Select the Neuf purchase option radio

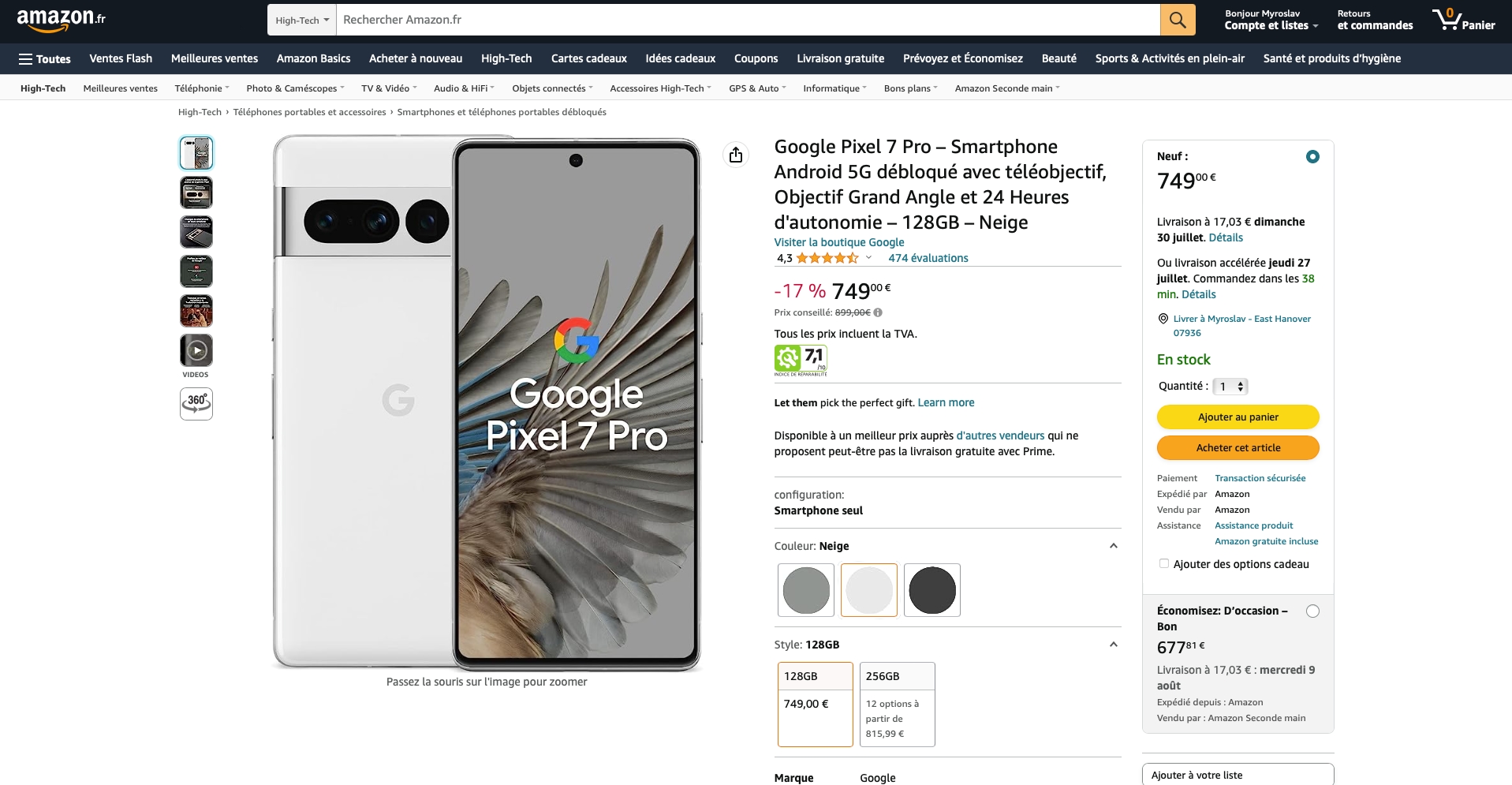pyautogui.click(x=1312, y=157)
